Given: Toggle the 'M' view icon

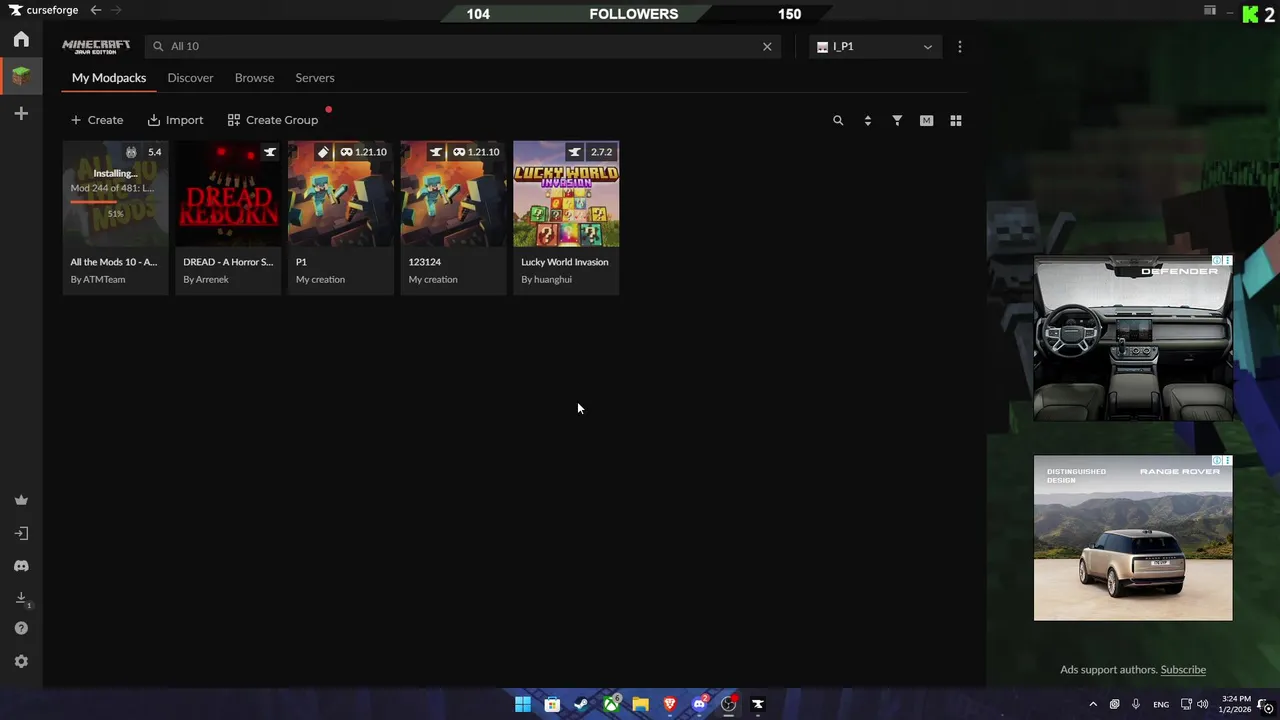Looking at the screenshot, I should coord(926,120).
